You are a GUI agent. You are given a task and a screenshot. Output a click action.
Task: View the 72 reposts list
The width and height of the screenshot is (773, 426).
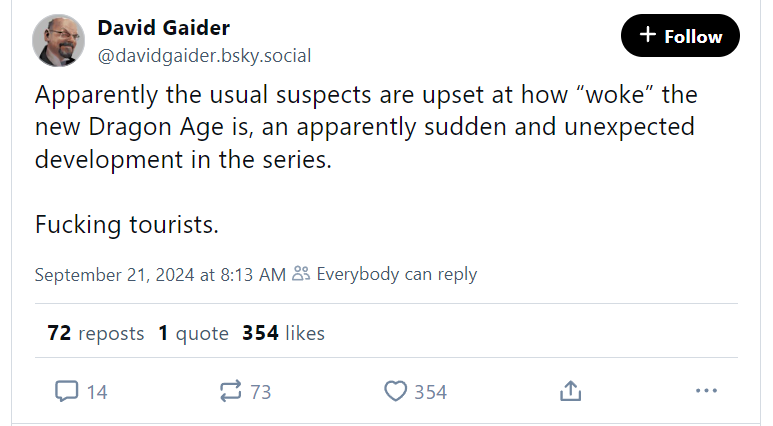(96, 333)
